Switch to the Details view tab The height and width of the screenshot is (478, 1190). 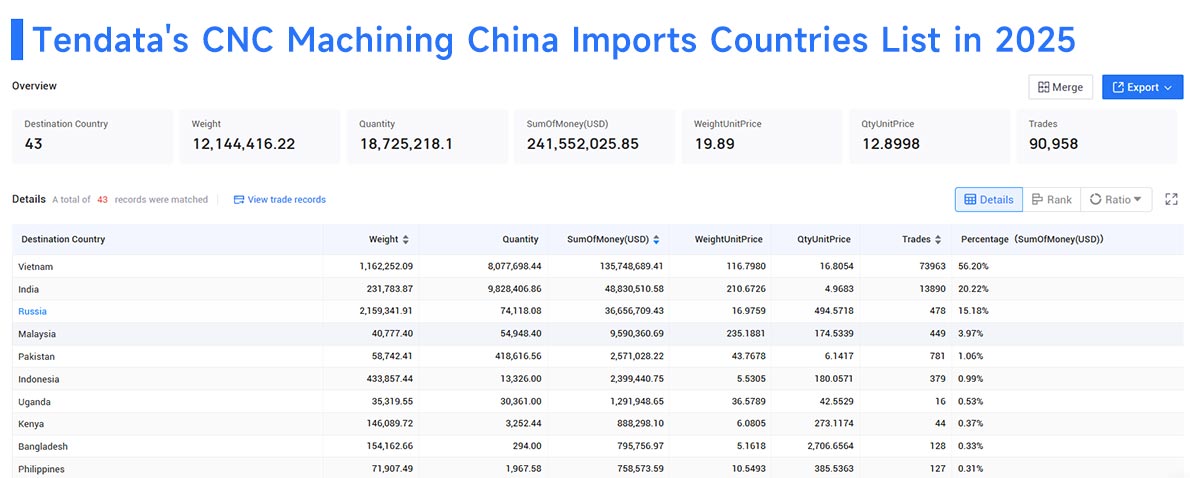(988, 200)
